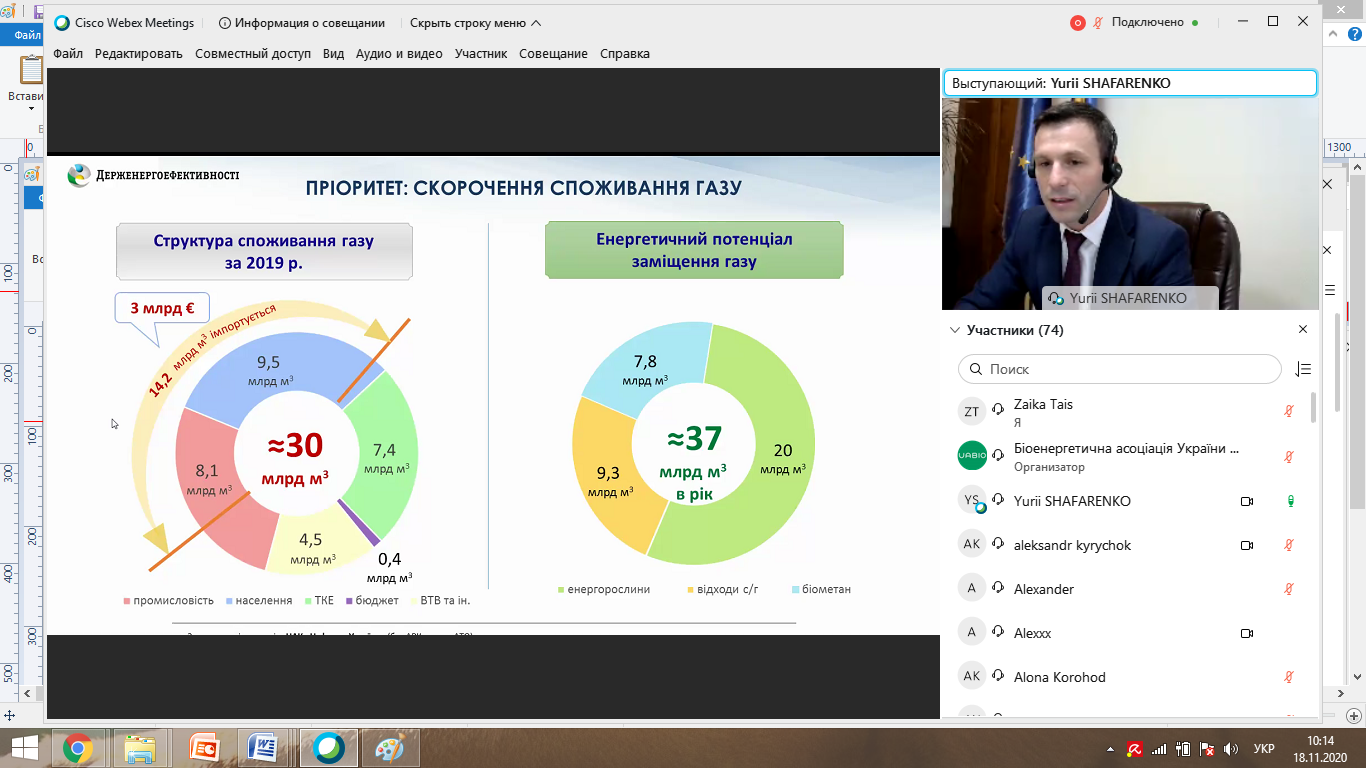The image size is (1366, 768).
Task: Open the Аудио и видео menu
Action: 399,54
